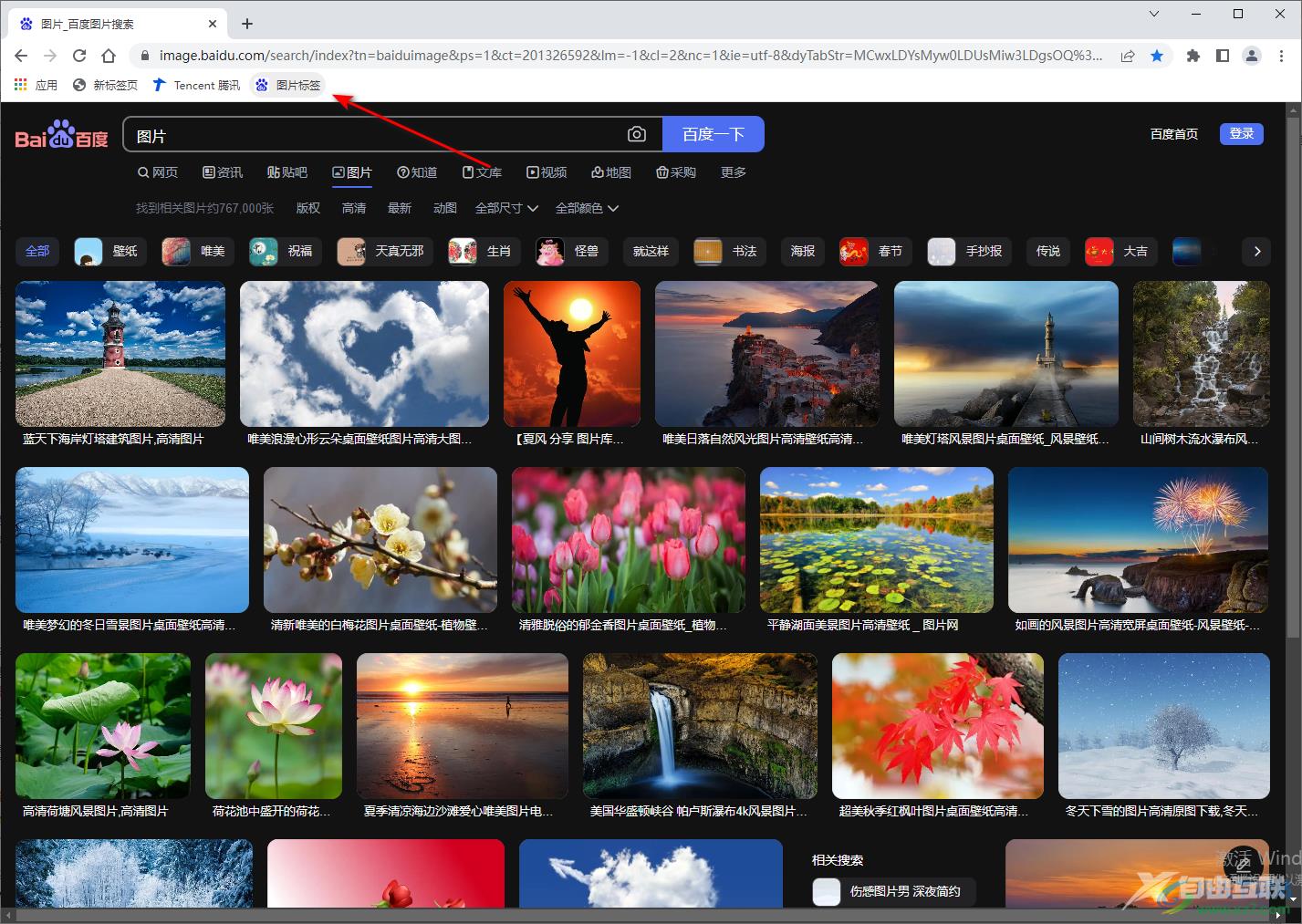Filter results by 版权
This screenshot has height=924, width=1302.
(308, 208)
